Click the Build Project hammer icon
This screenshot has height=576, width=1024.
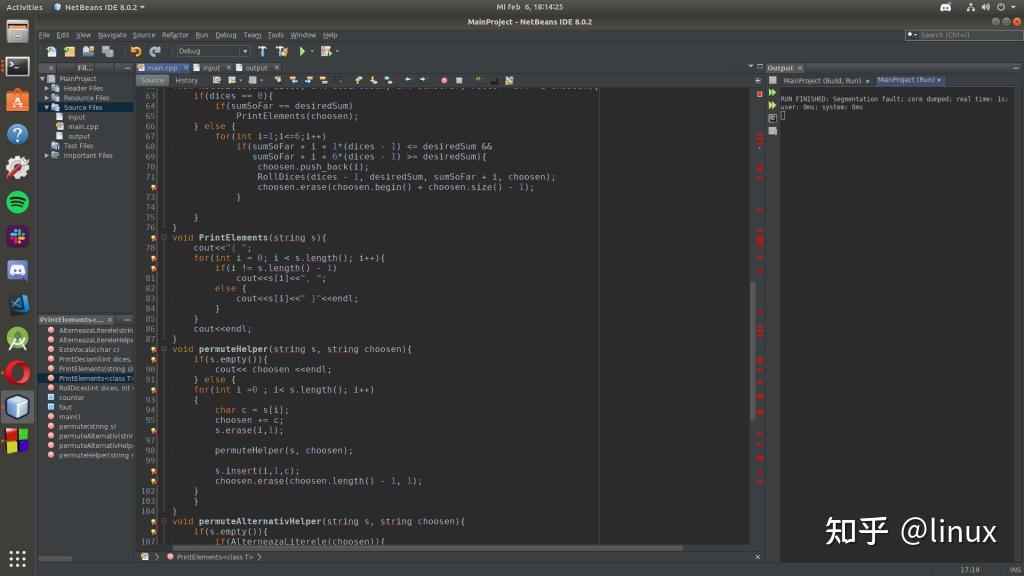(x=263, y=51)
